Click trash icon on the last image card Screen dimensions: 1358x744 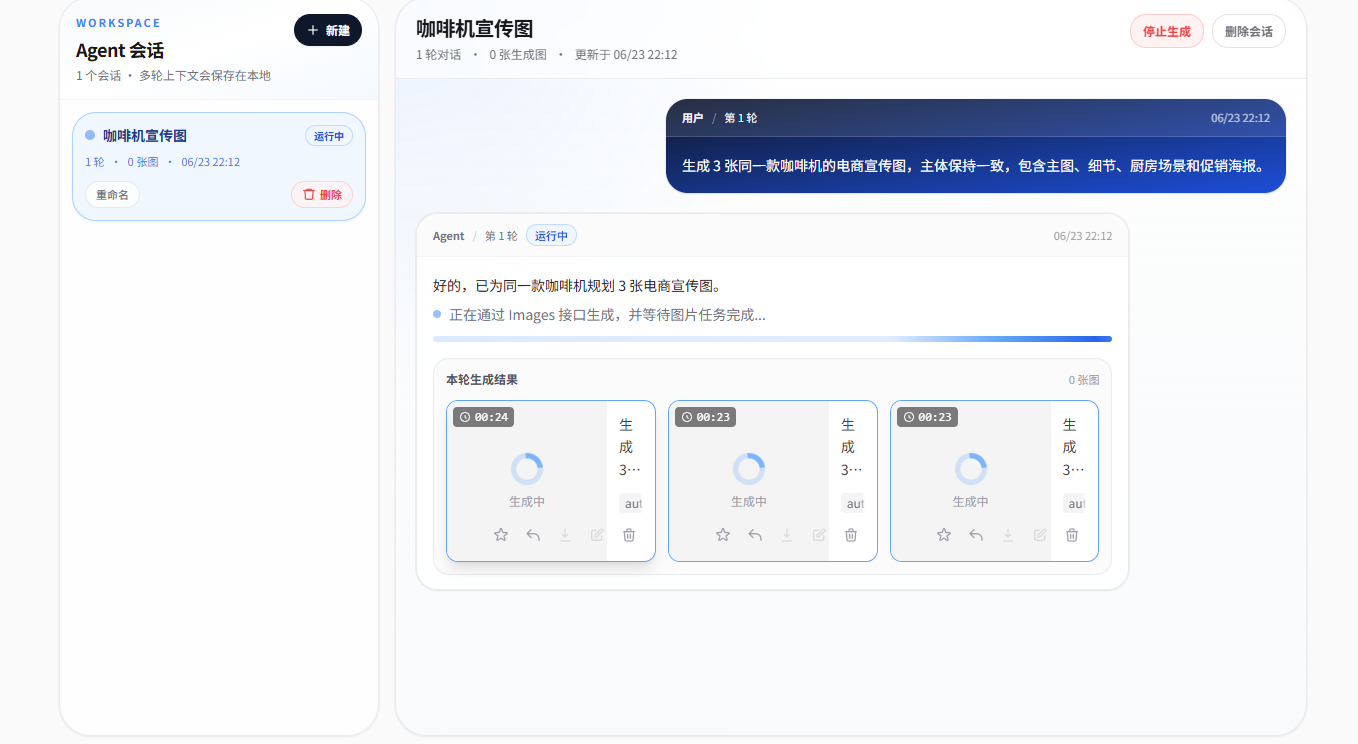pos(1072,535)
